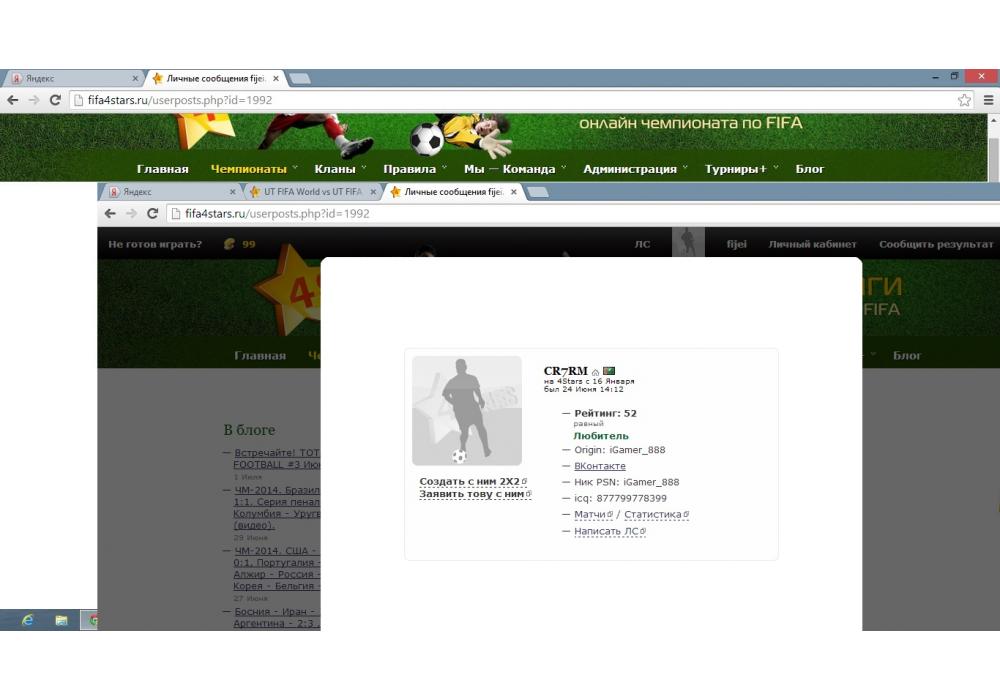
Task: Open the ЧМ-2014. США blog link
Action: click(x=277, y=568)
